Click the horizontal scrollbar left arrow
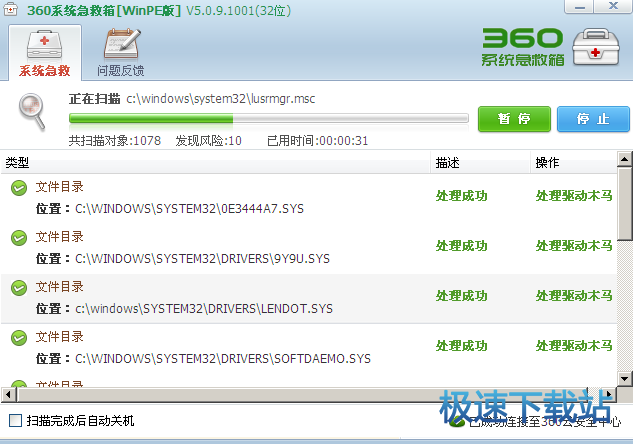The image size is (633, 444). tap(8, 394)
